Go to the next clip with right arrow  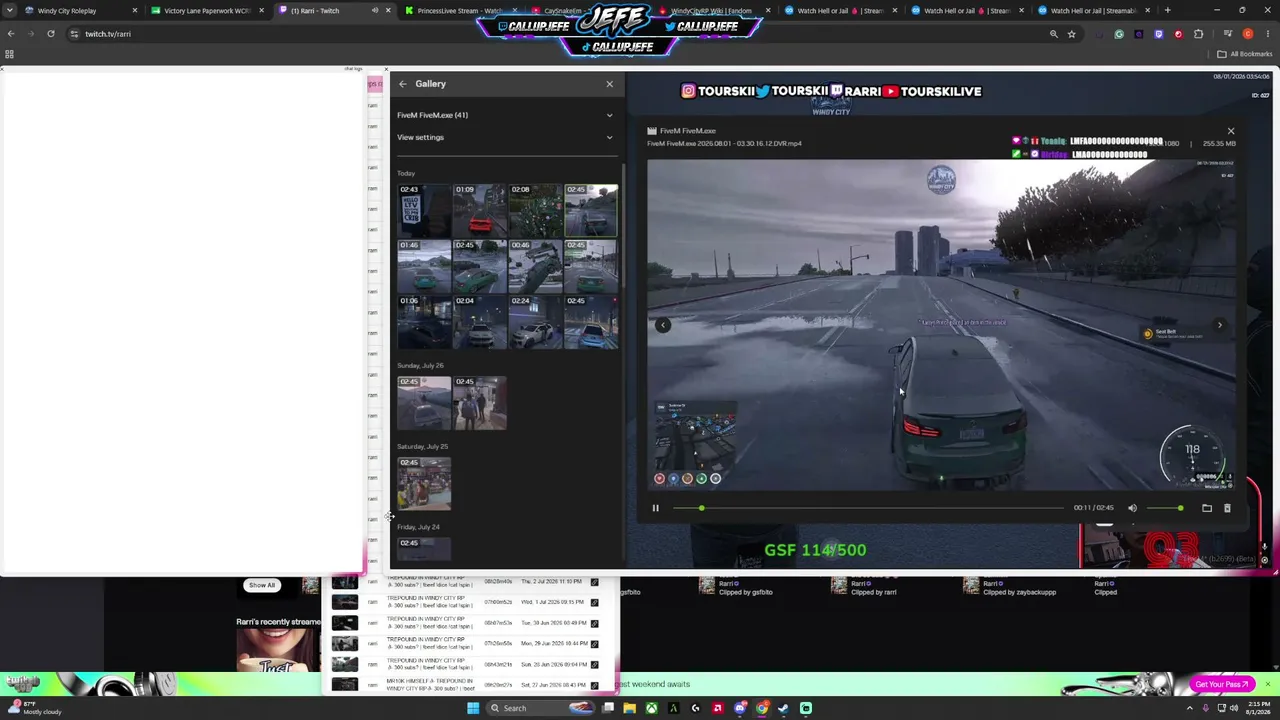1219,325
